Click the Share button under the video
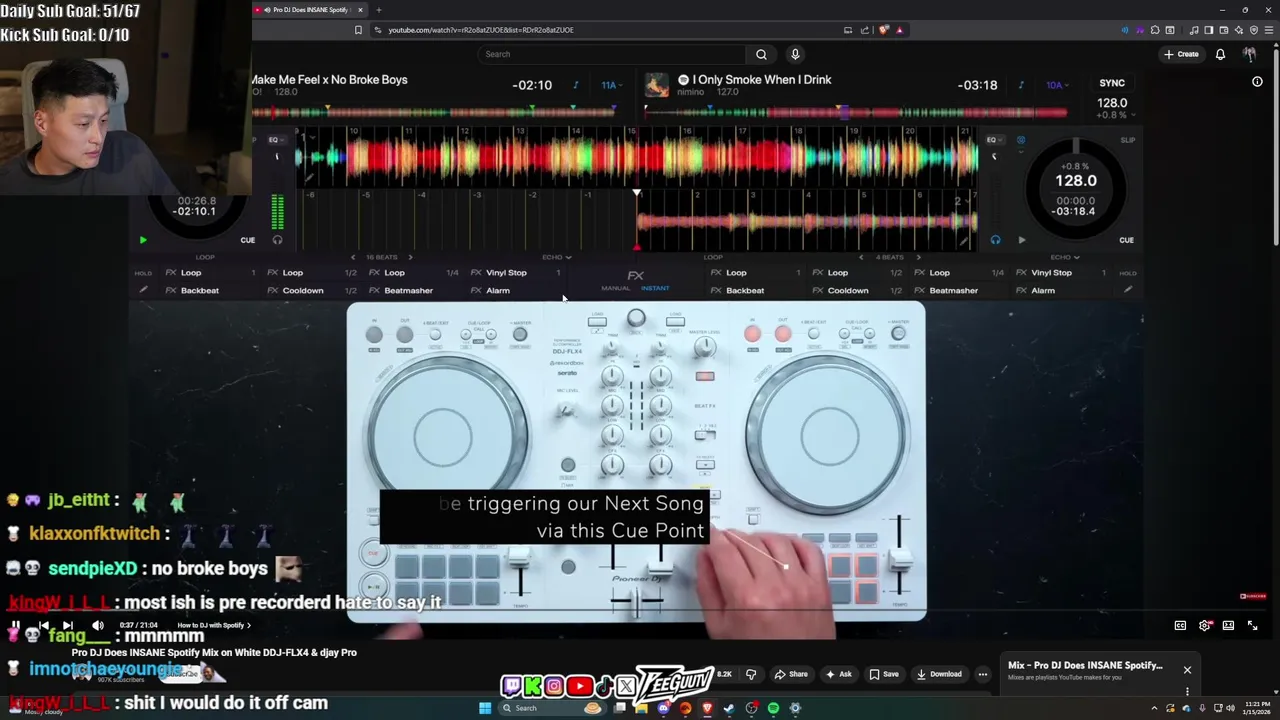 coord(790,674)
